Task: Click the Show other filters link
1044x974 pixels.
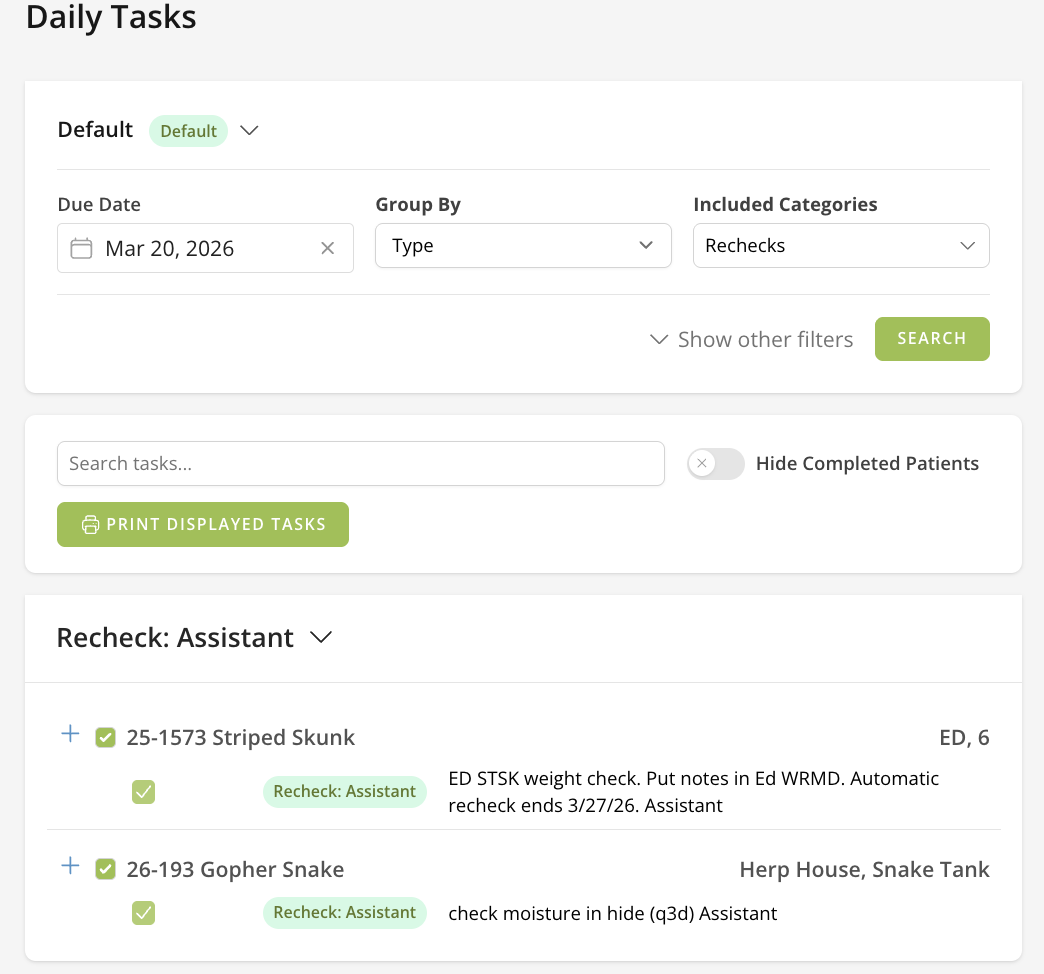Action: pyautogui.click(x=765, y=339)
